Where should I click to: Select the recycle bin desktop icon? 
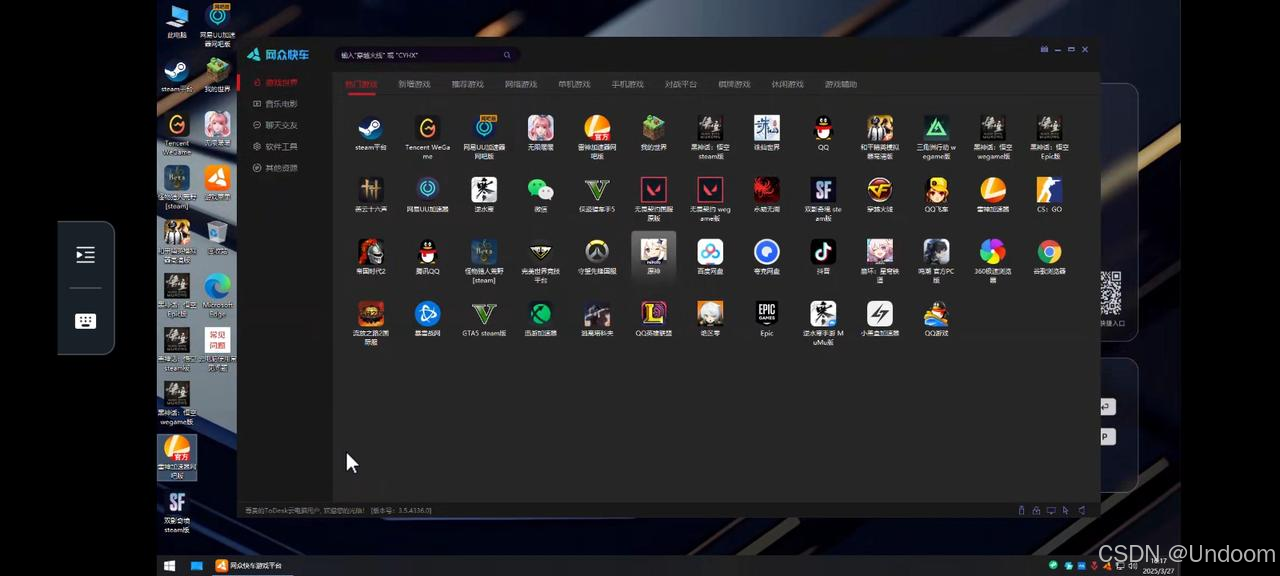click(217, 238)
